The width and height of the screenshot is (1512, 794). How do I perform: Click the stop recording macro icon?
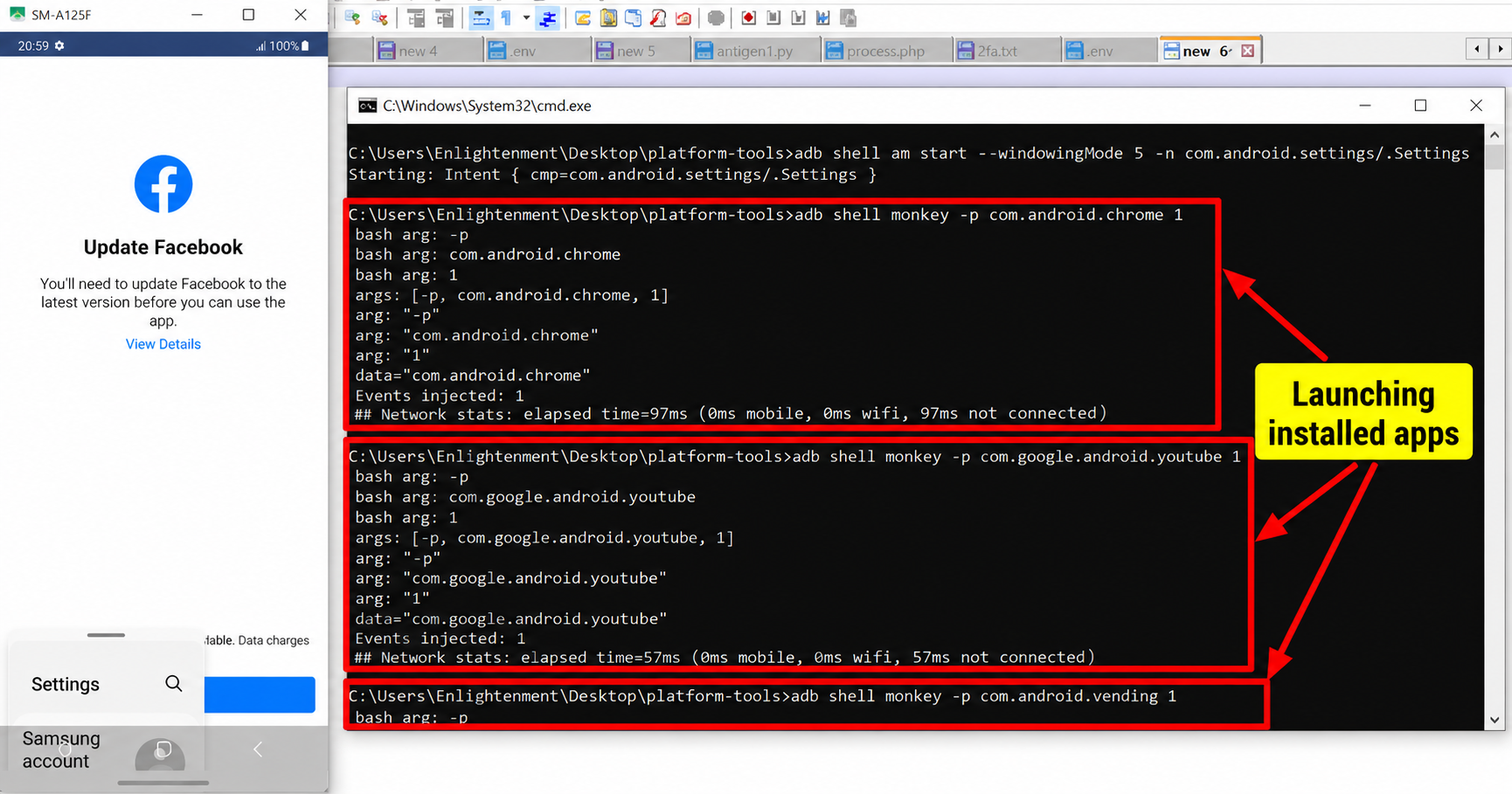pos(773,18)
